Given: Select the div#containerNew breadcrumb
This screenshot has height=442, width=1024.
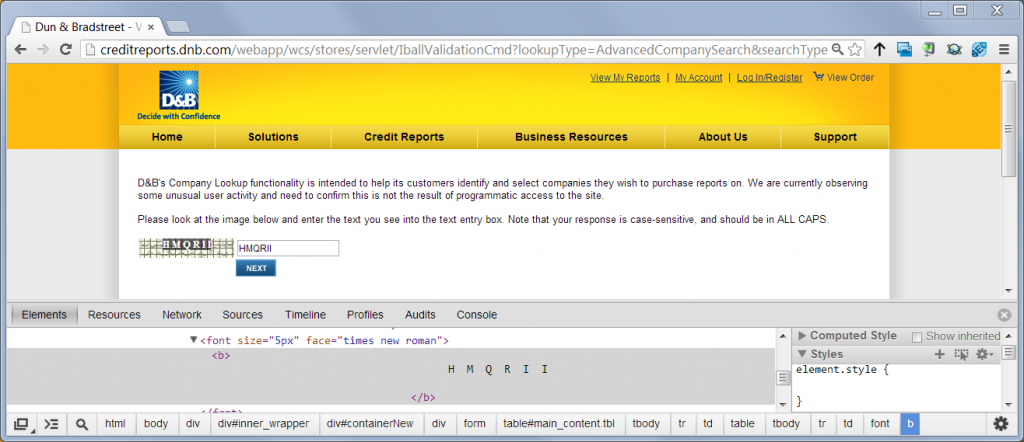Looking at the screenshot, I should [370, 424].
